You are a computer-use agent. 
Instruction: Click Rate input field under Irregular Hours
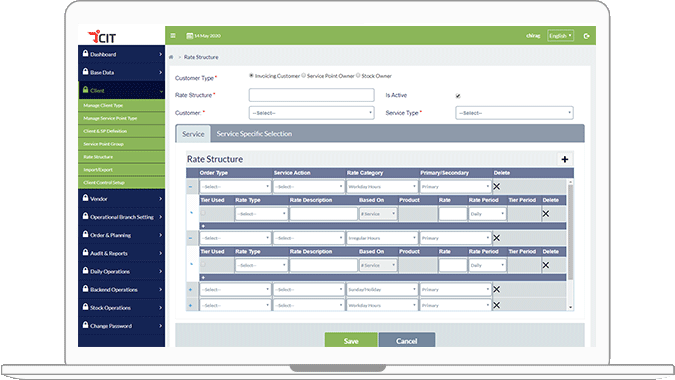(452, 265)
